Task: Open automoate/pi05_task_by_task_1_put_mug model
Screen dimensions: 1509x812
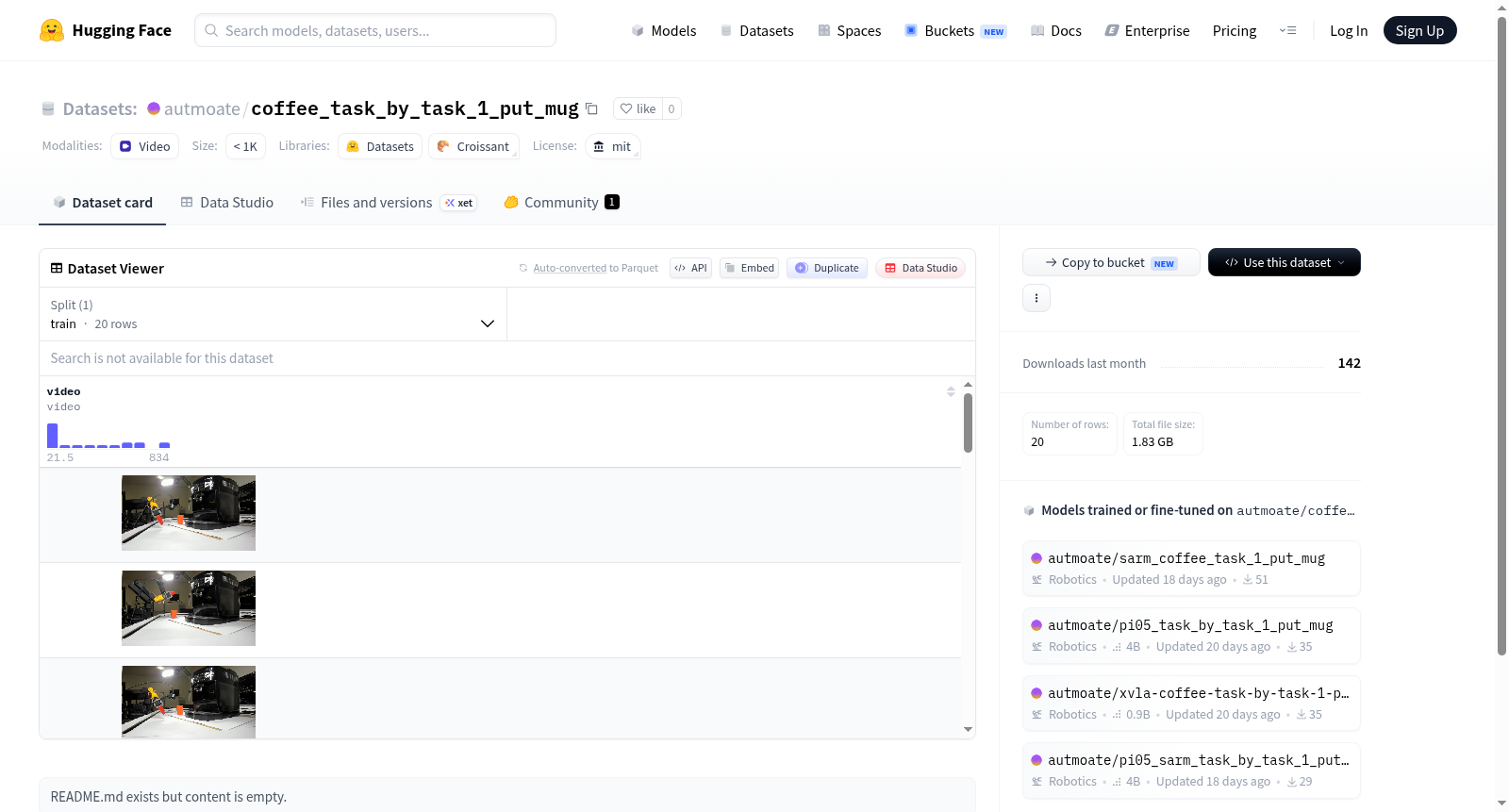Action: (1191, 636)
